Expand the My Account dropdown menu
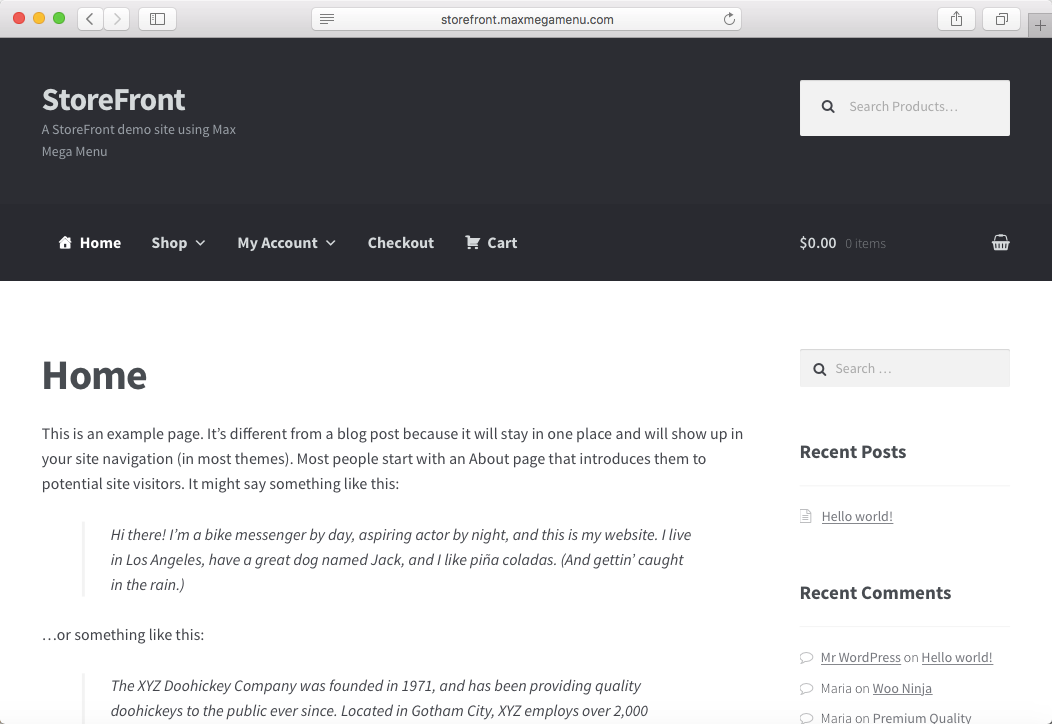Image resolution: width=1052 pixels, height=724 pixels. click(286, 243)
